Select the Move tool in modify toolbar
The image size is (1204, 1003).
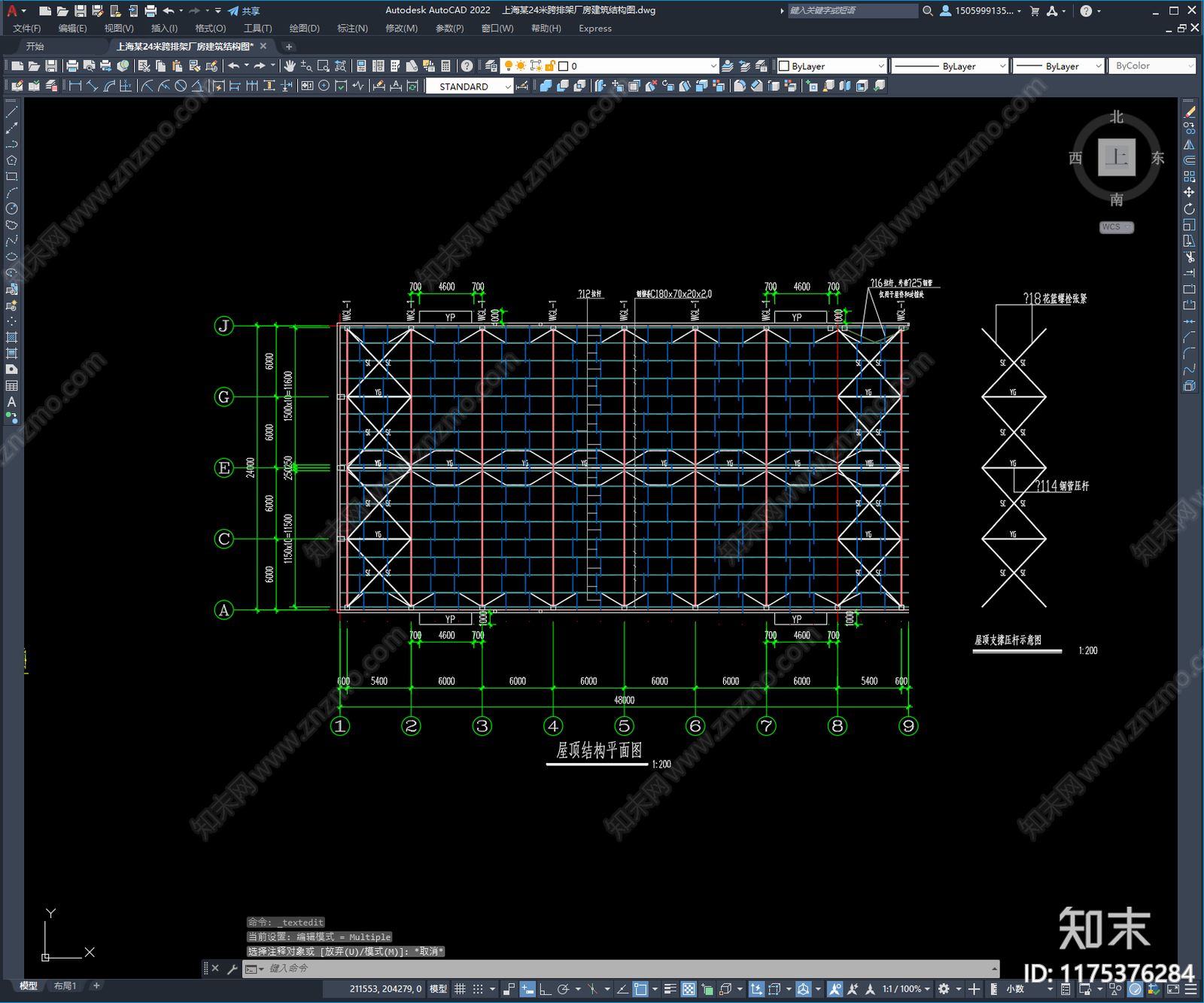[1189, 193]
